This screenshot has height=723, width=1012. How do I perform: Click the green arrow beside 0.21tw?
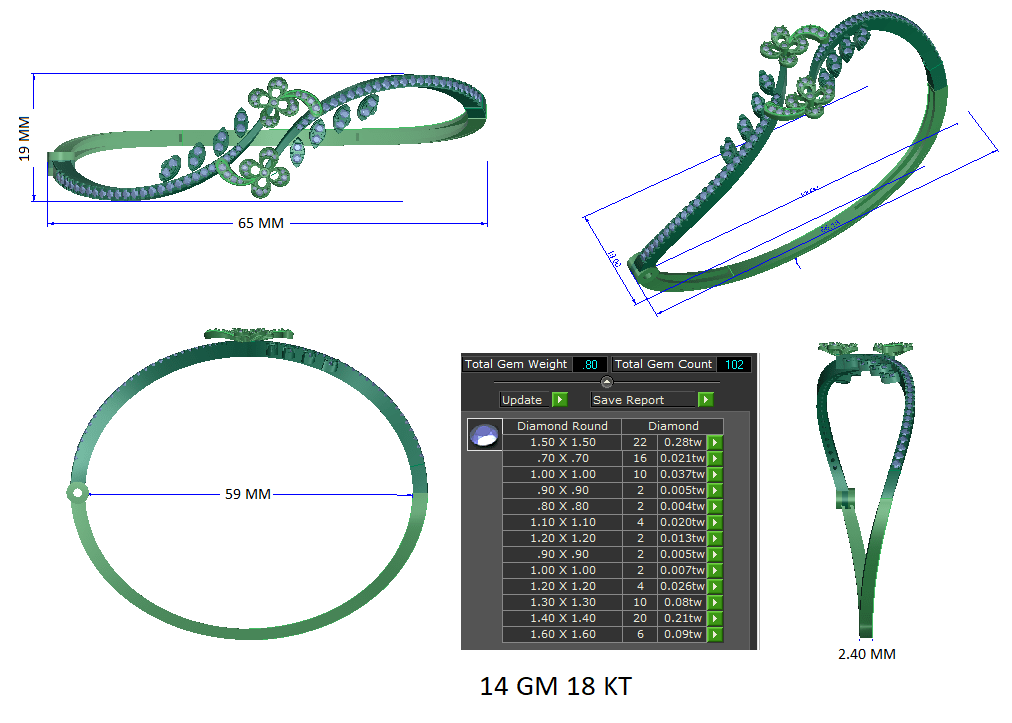(x=715, y=618)
